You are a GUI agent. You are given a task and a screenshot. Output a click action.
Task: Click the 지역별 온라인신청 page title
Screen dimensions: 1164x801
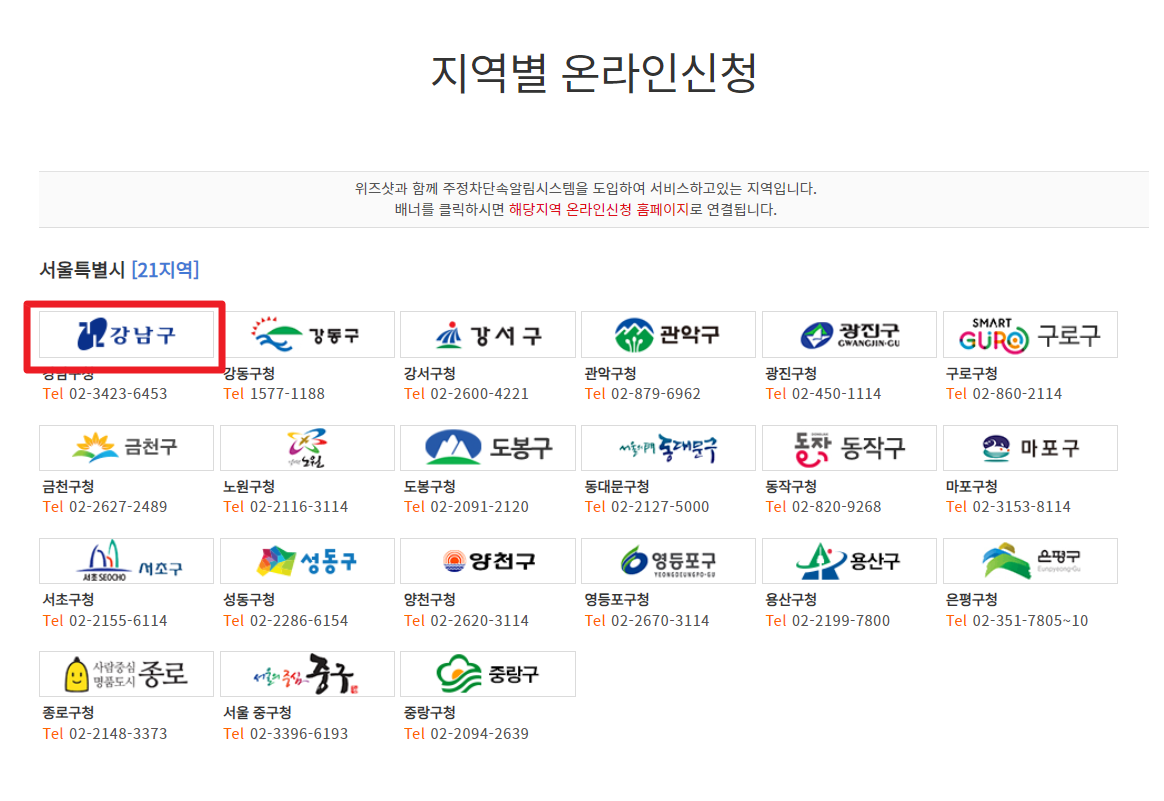click(x=594, y=73)
